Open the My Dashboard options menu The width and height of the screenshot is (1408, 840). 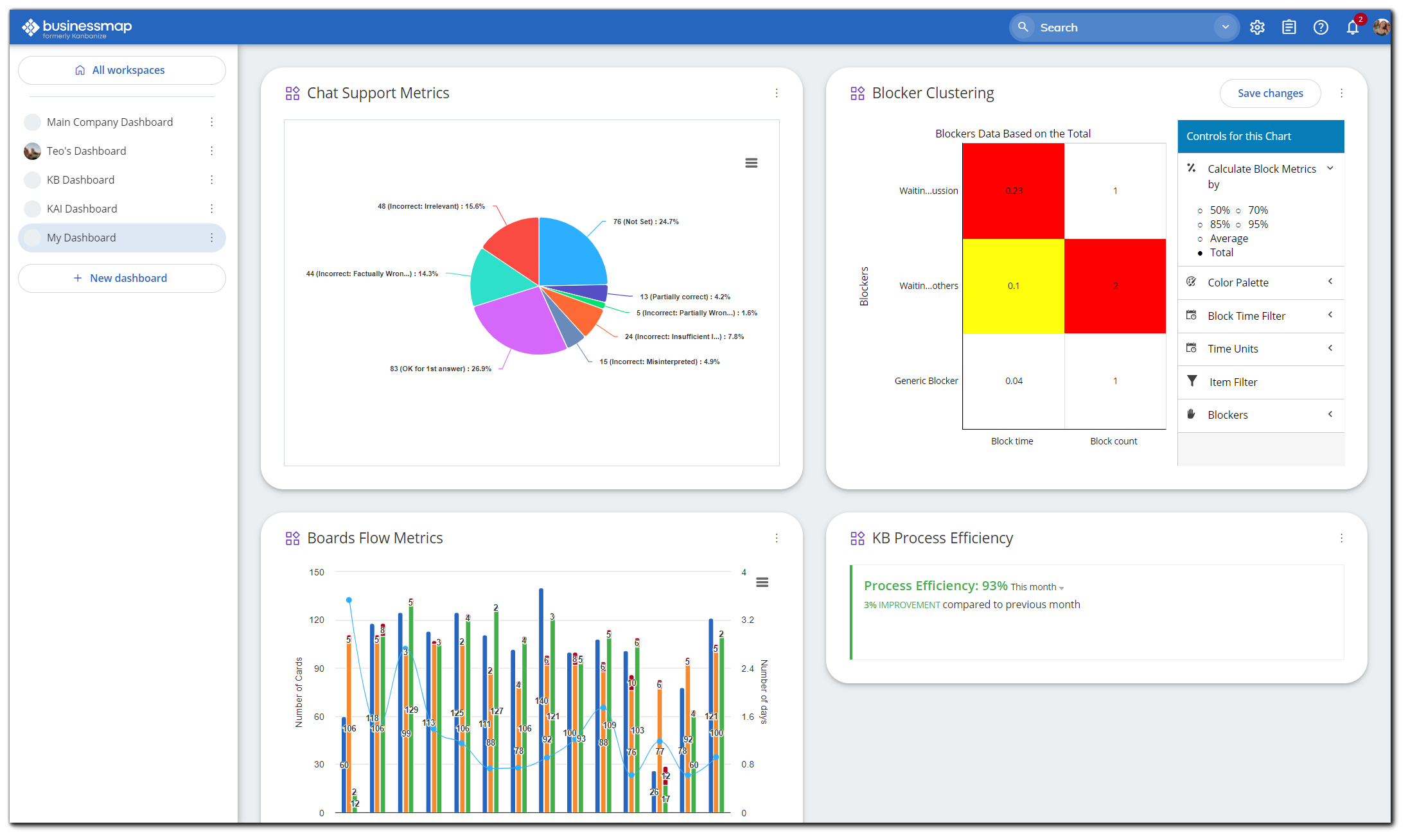click(212, 238)
